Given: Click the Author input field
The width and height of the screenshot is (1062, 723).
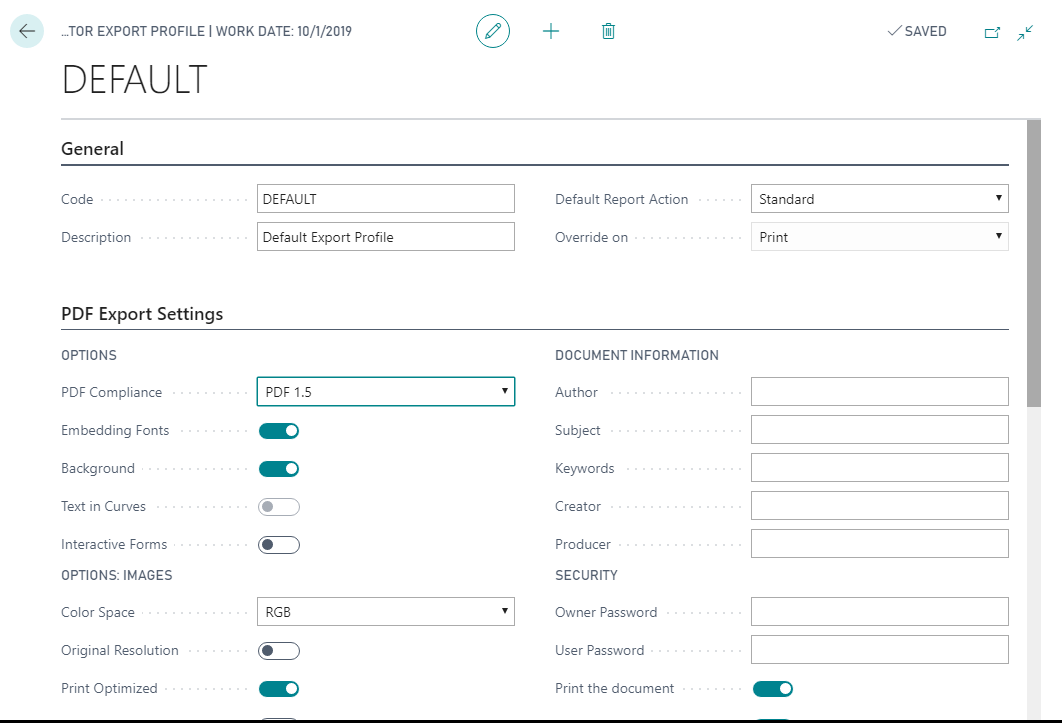Looking at the screenshot, I should (879, 392).
